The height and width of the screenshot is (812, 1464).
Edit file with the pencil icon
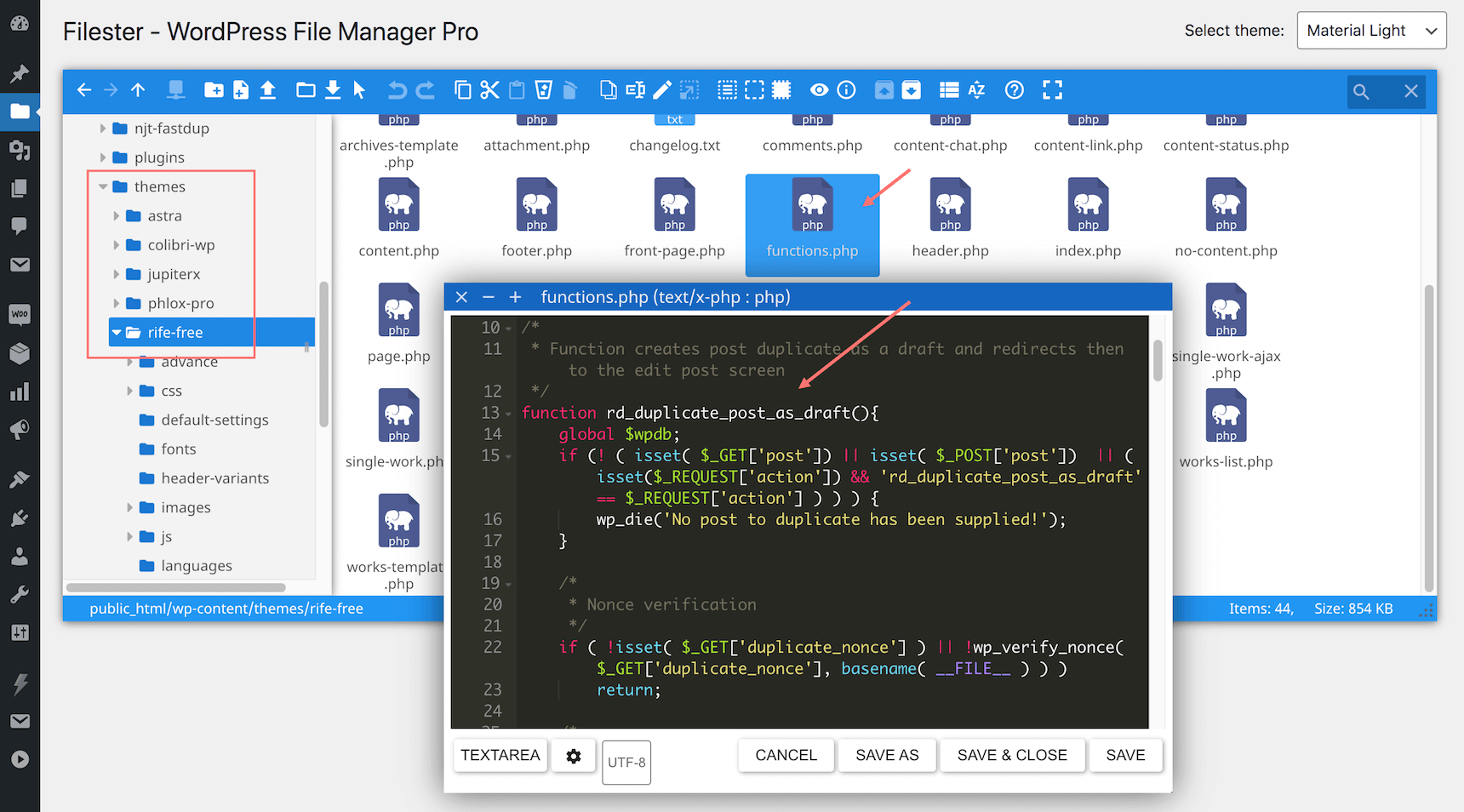point(662,90)
